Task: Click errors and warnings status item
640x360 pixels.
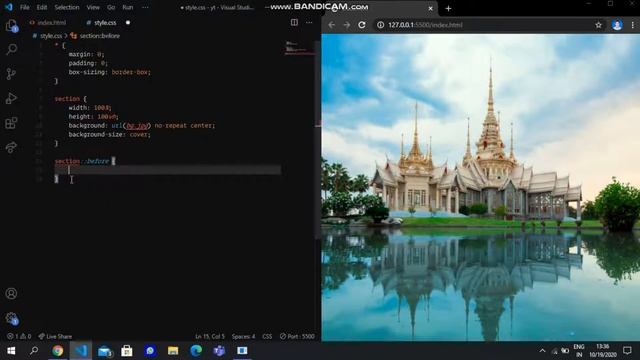Action: [x=19, y=336]
